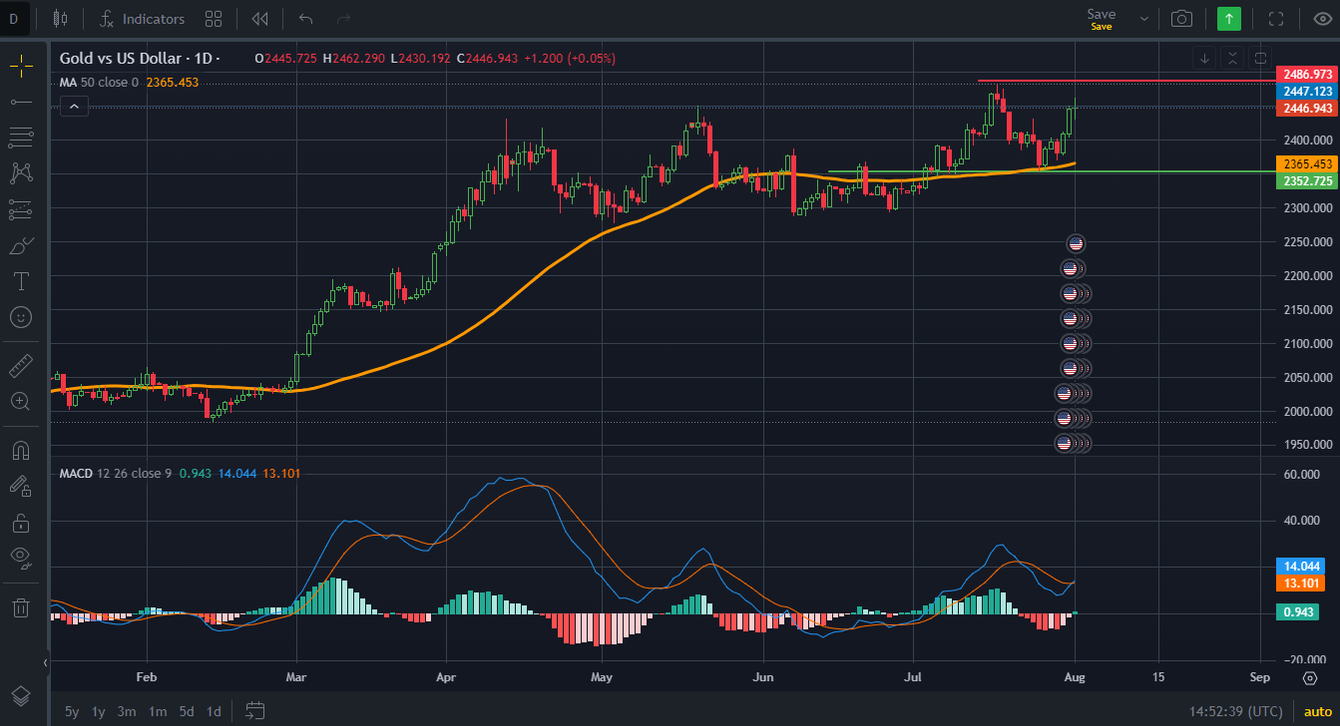Select the 1y date range

coord(98,711)
